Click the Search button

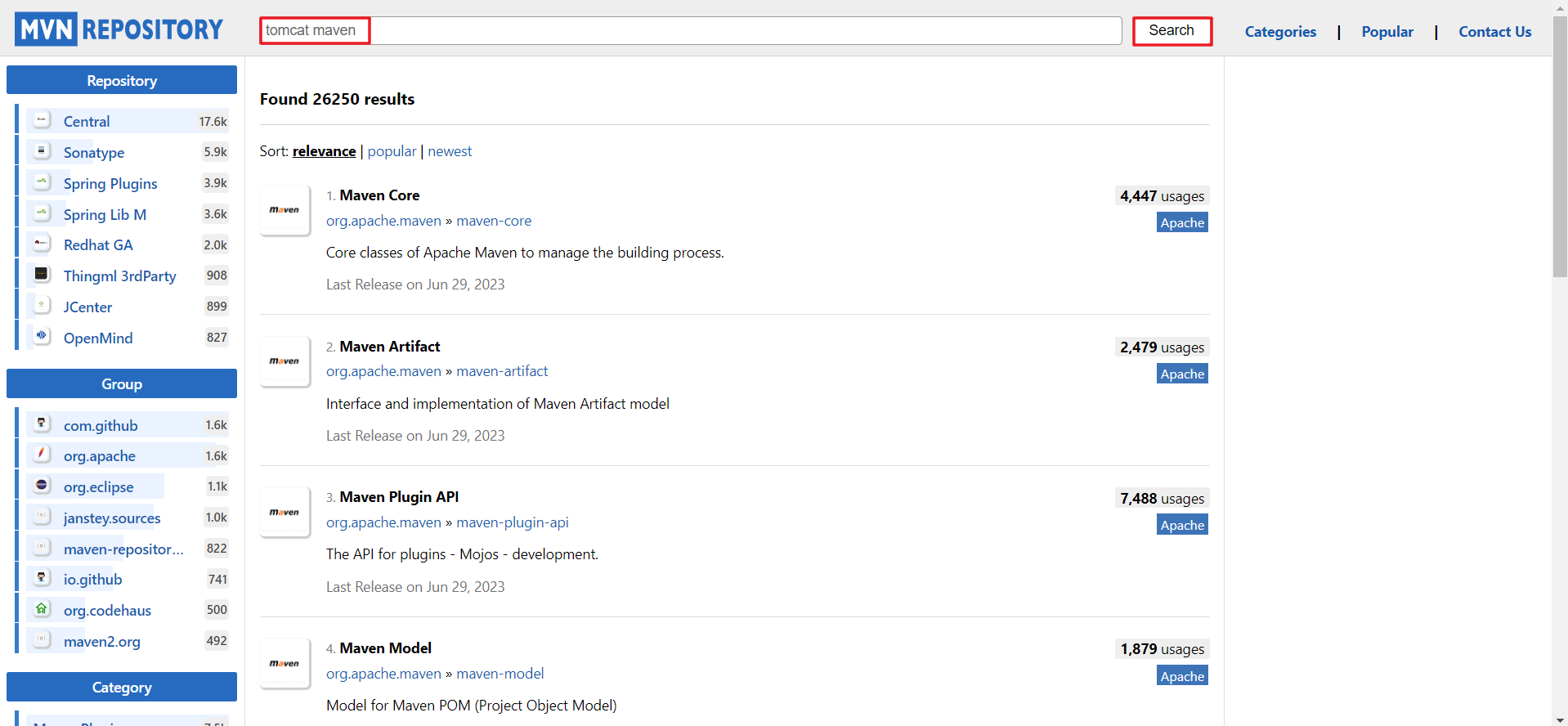[1172, 31]
